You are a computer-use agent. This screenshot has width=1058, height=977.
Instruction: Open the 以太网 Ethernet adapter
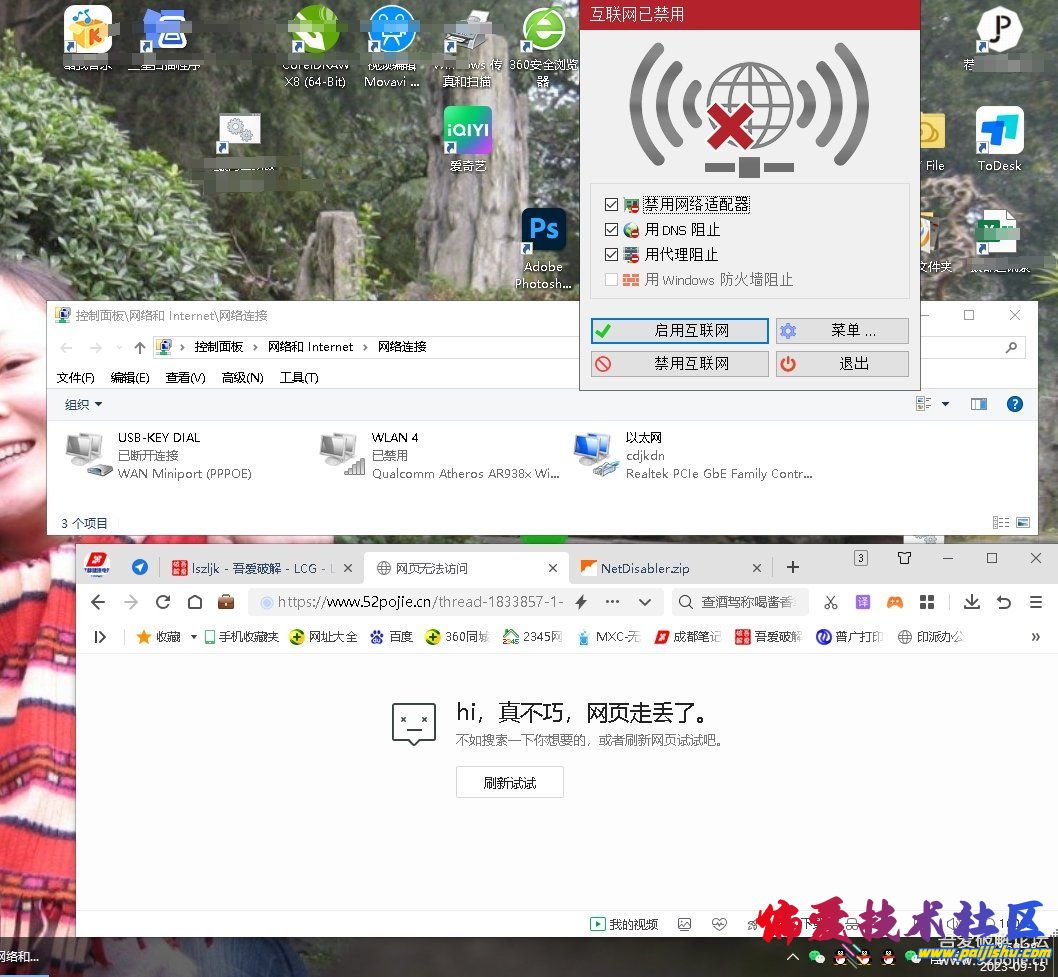click(594, 452)
